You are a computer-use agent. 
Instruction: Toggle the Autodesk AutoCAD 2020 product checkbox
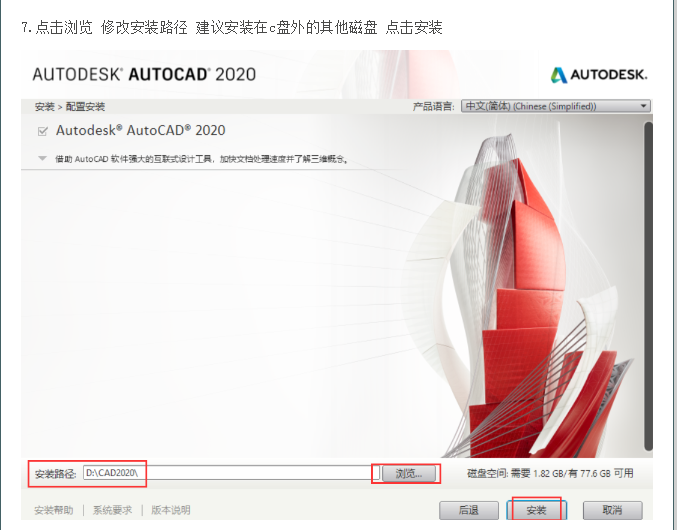click(x=43, y=131)
